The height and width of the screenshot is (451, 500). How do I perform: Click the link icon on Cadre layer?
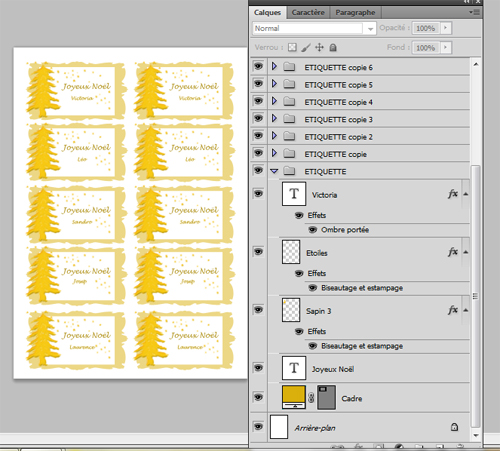(x=311, y=397)
